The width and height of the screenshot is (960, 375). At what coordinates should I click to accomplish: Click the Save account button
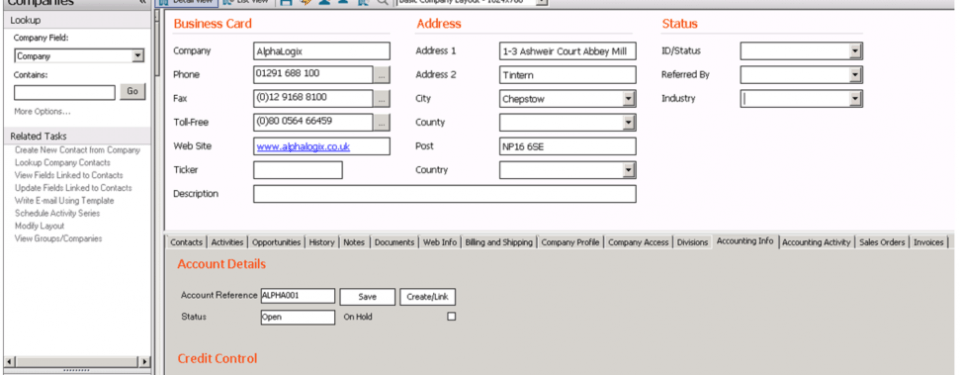point(367,297)
